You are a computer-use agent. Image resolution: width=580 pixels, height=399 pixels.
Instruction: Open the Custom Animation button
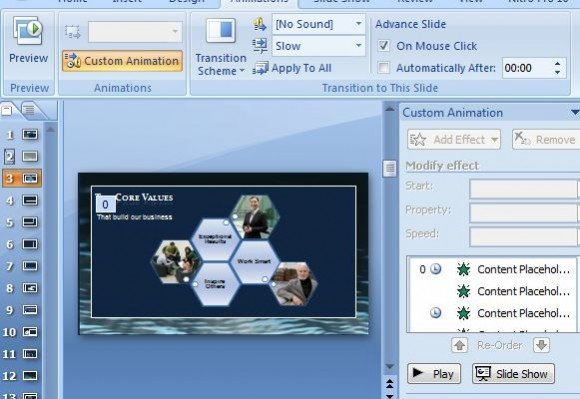[122, 61]
